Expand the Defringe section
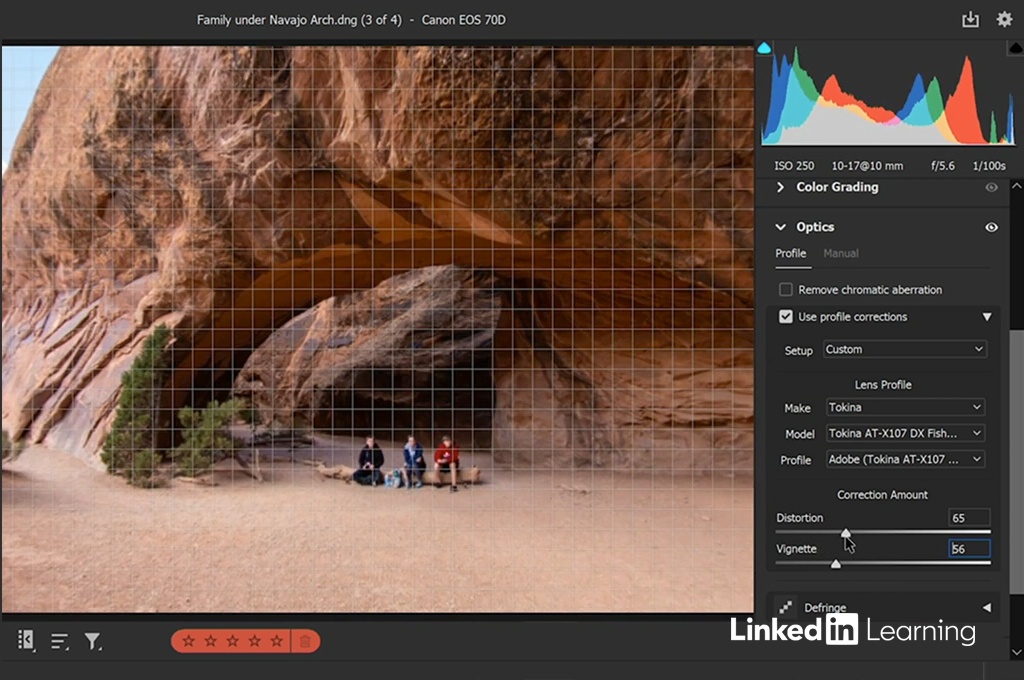This screenshot has width=1024, height=680. pos(986,607)
